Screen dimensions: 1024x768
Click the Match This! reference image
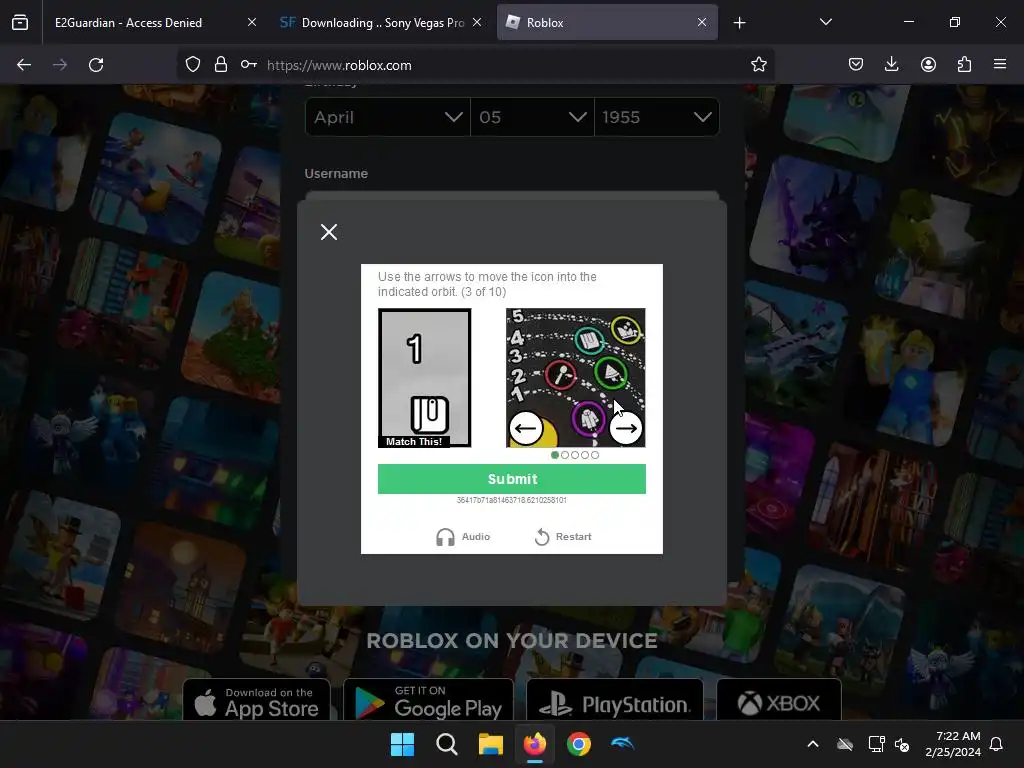424,378
